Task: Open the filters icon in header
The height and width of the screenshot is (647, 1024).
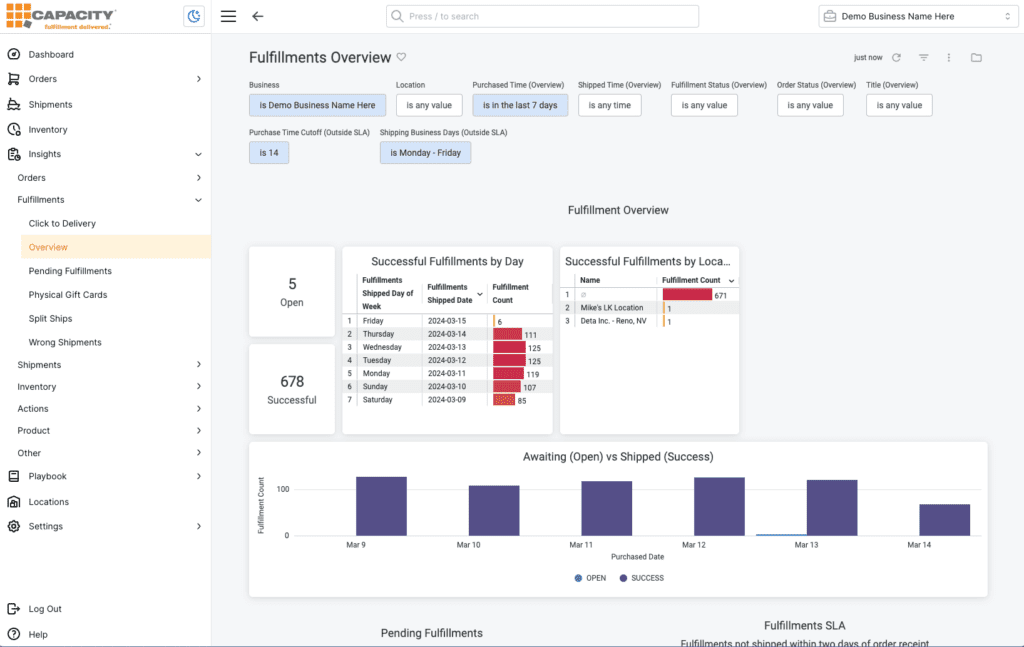Action: (x=923, y=58)
